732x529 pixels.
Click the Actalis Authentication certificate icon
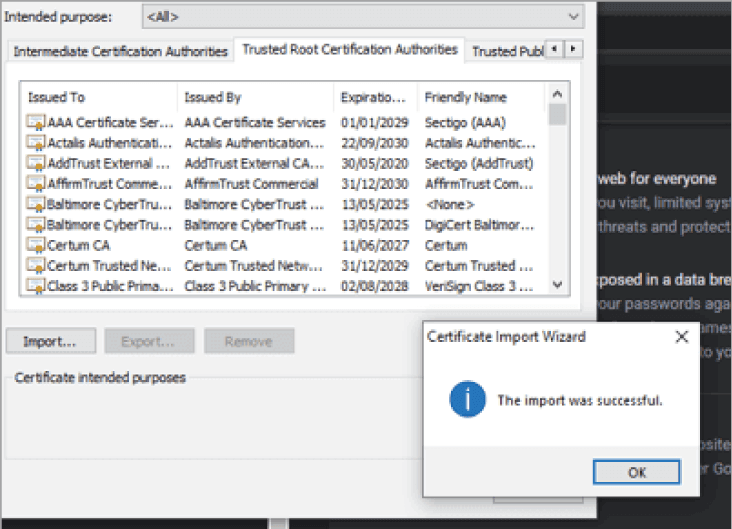tap(35, 143)
